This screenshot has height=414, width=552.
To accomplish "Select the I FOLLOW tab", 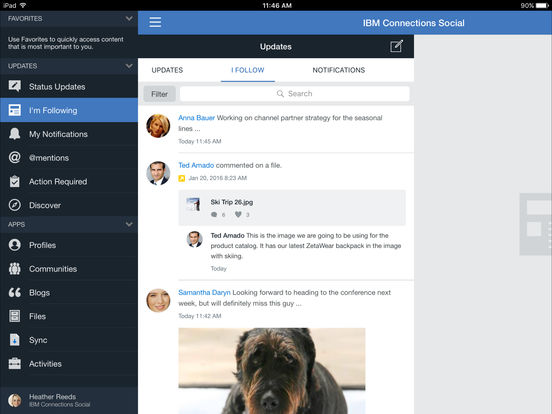I will coord(248,70).
